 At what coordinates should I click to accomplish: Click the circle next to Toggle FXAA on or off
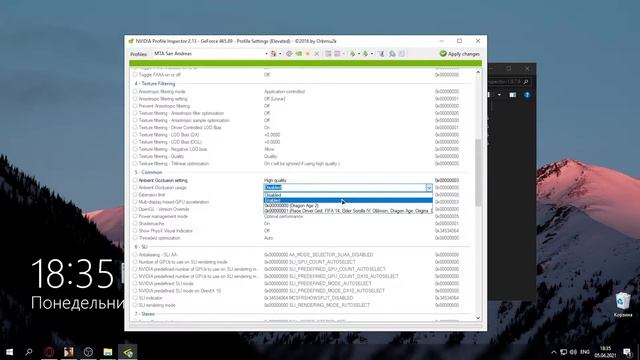pyautogui.click(x=135, y=75)
